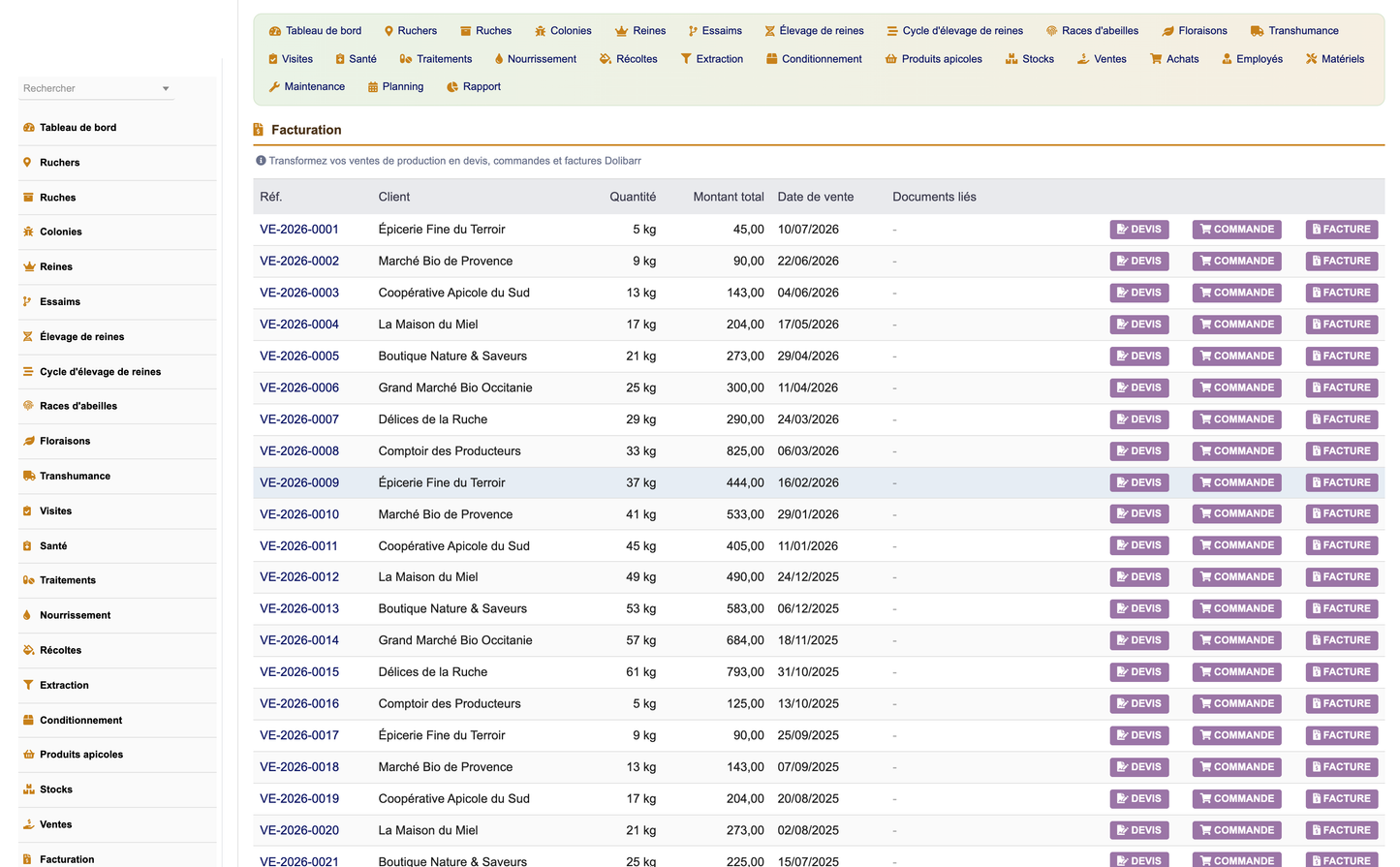Create COMMANDE for VE-2026-0018
1400x867 pixels.
click(x=1236, y=767)
